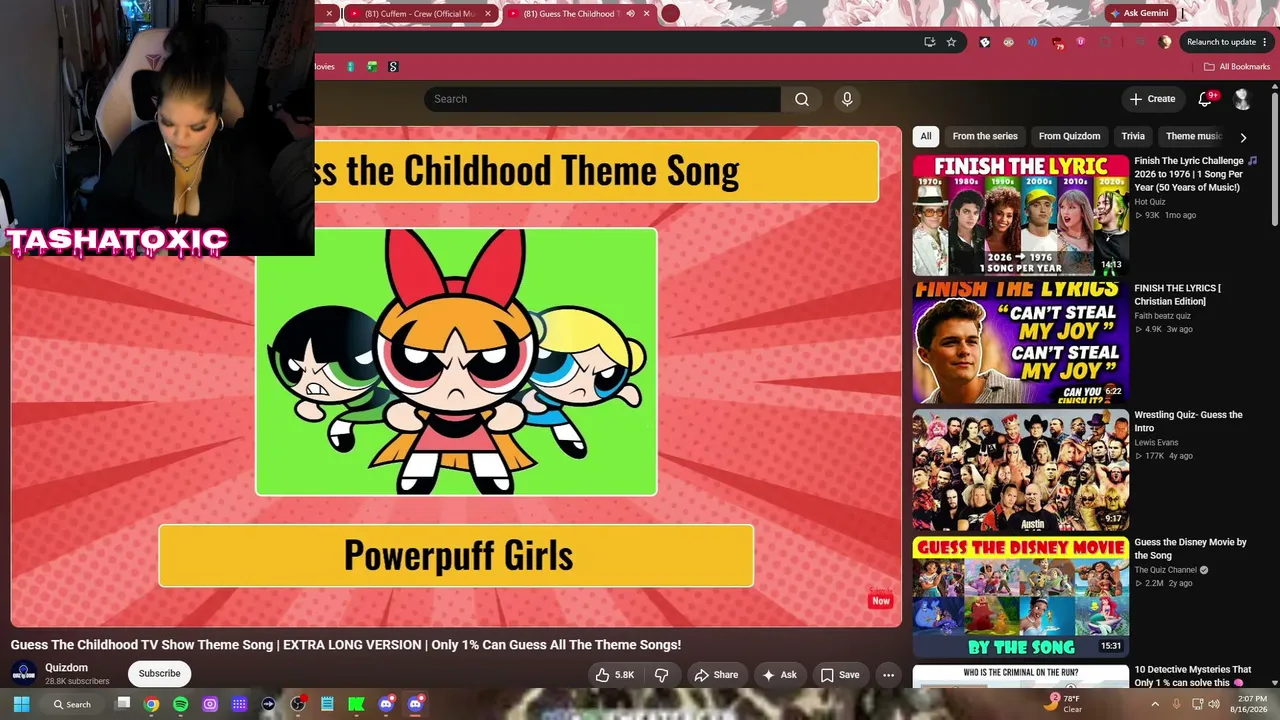
Task: Open the Chrome three-dot menu
Action: pyautogui.click(x=1265, y=42)
